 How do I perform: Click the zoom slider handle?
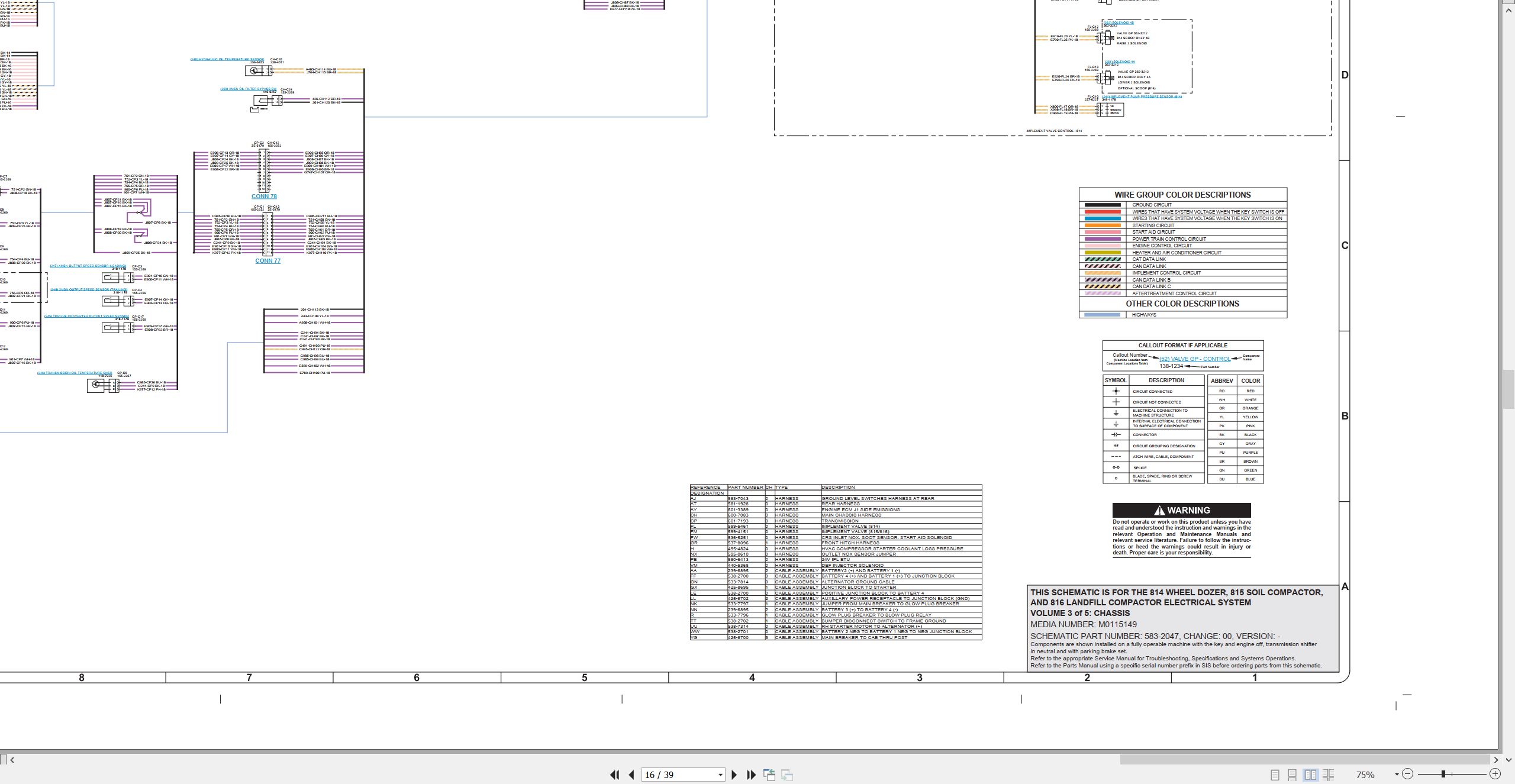coord(1443,774)
